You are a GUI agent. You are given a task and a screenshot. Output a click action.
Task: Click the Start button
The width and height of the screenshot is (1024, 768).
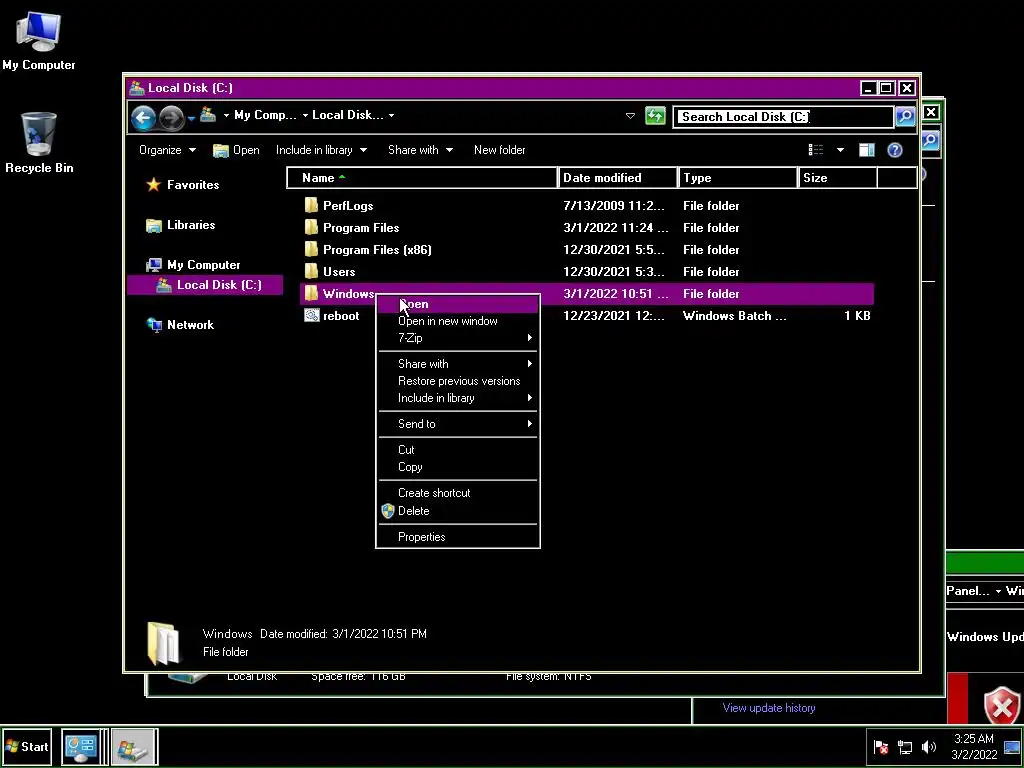pyautogui.click(x=27, y=746)
